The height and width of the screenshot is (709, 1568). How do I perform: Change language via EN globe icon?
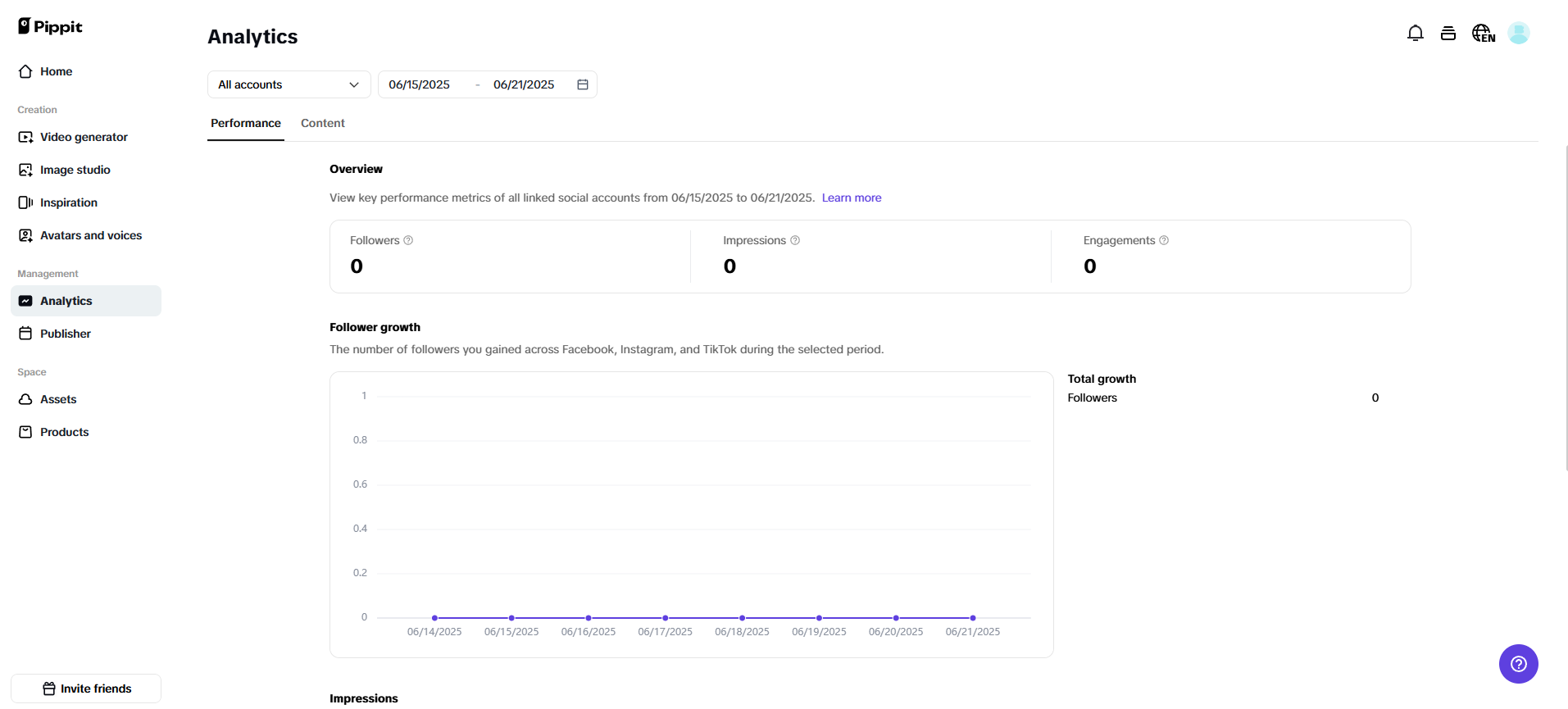point(1484,33)
